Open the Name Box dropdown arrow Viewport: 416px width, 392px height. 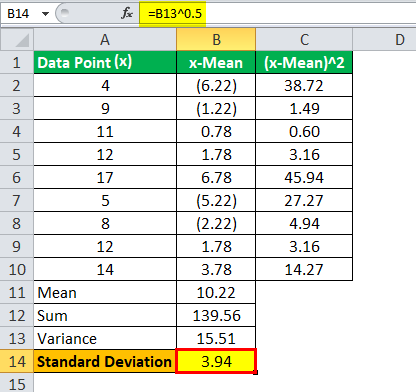[x=45, y=14]
